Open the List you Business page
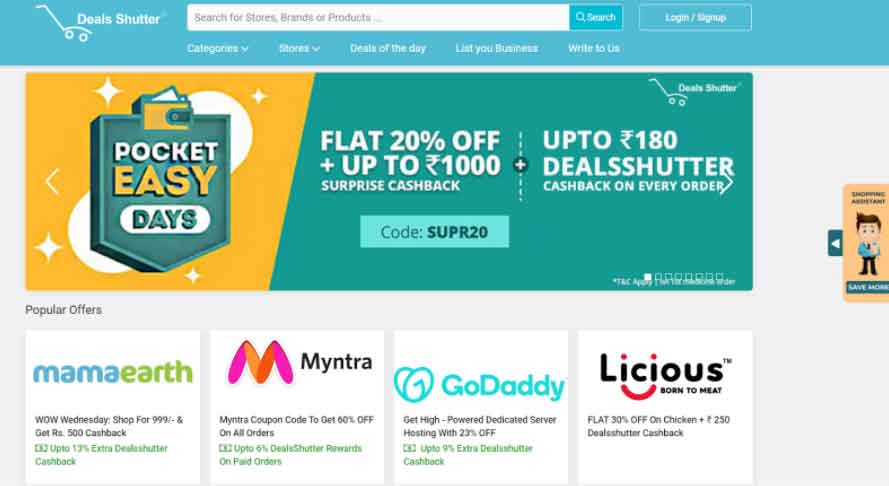 [497, 48]
